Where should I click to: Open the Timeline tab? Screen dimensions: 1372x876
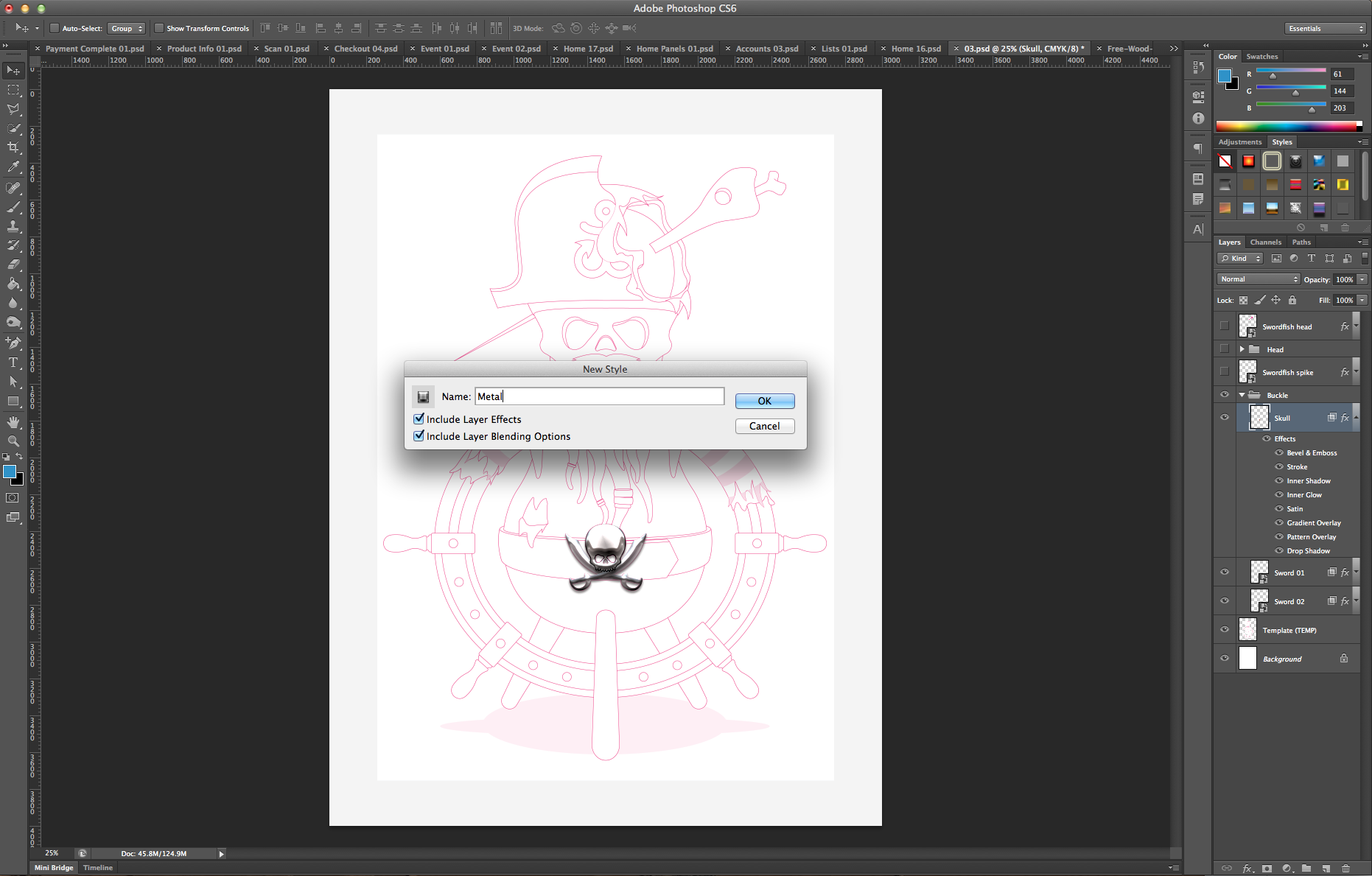(x=98, y=868)
